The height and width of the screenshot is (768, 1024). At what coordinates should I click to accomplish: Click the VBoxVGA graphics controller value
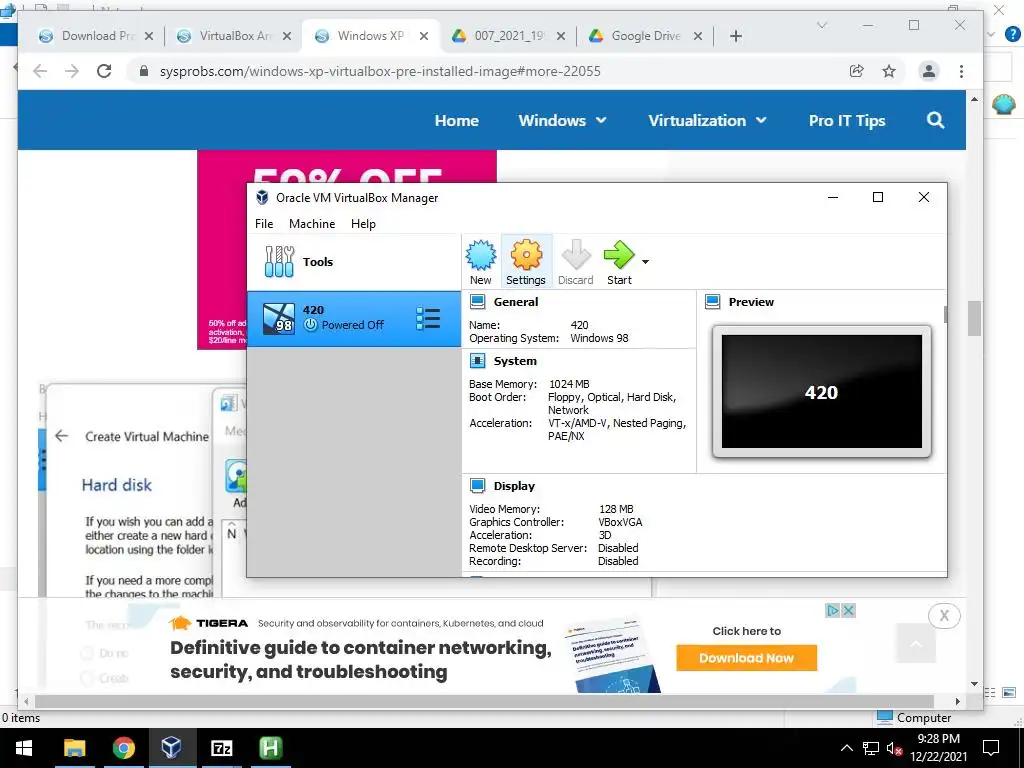point(620,522)
